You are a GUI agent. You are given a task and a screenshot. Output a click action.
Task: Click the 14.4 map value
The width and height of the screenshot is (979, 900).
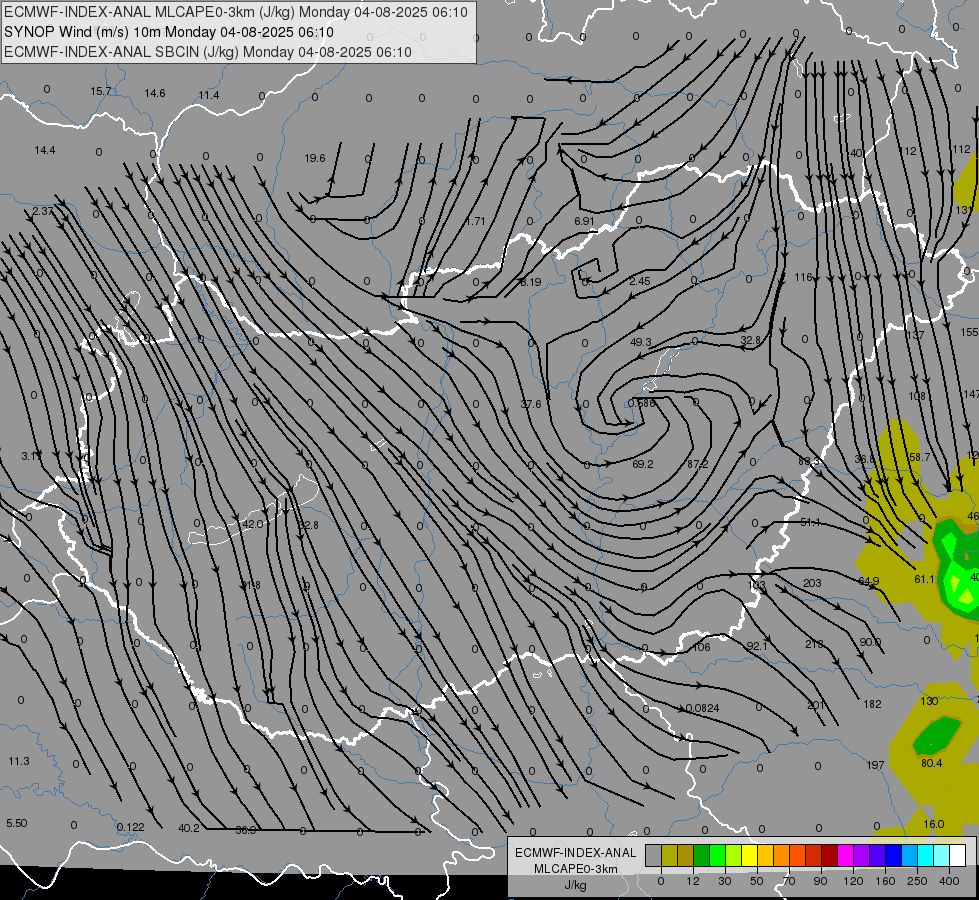(x=45, y=150)
